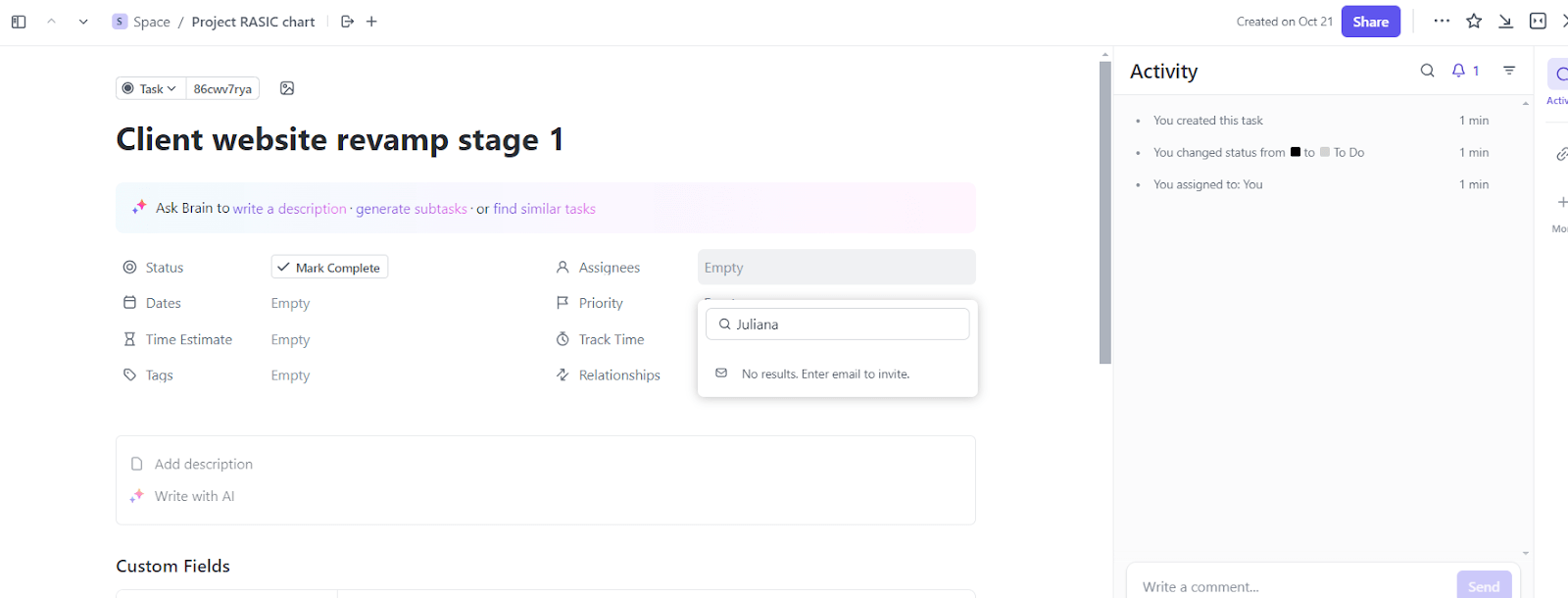The height and width of the screenshot is (598, 1568).
Task: Go to the next task chevron
Action: [x=83, y=22]
